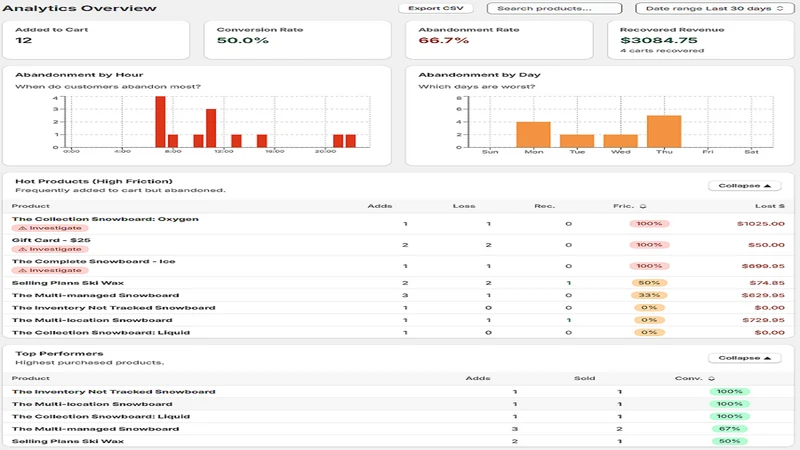Click the Sold column header in Top Performers
This screenshot has width=800, height=450.
[x=584, y=379]
